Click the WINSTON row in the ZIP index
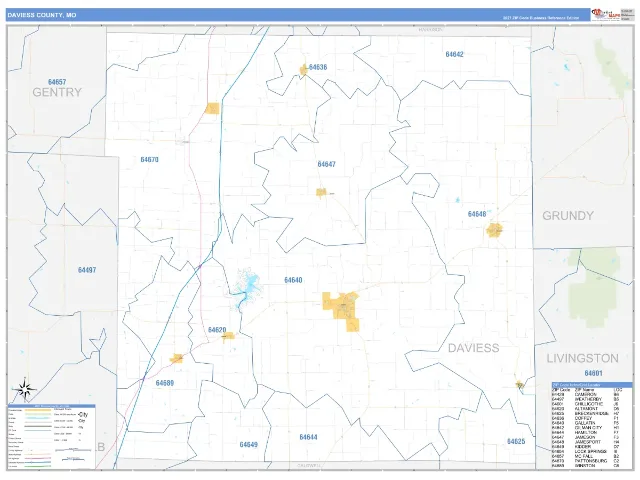The width and height of the screenshot is (640, 480). pos(586,466)
